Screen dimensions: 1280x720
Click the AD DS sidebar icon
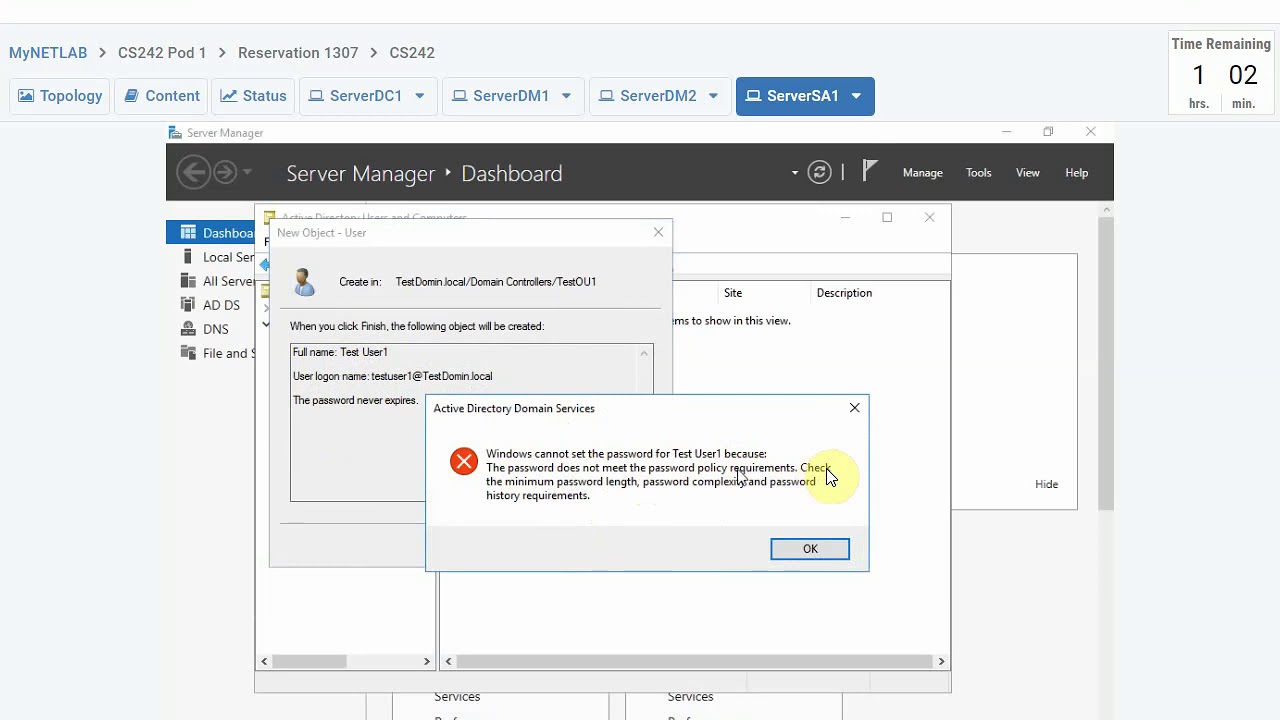pyautogui.click(x=187, y=304)
